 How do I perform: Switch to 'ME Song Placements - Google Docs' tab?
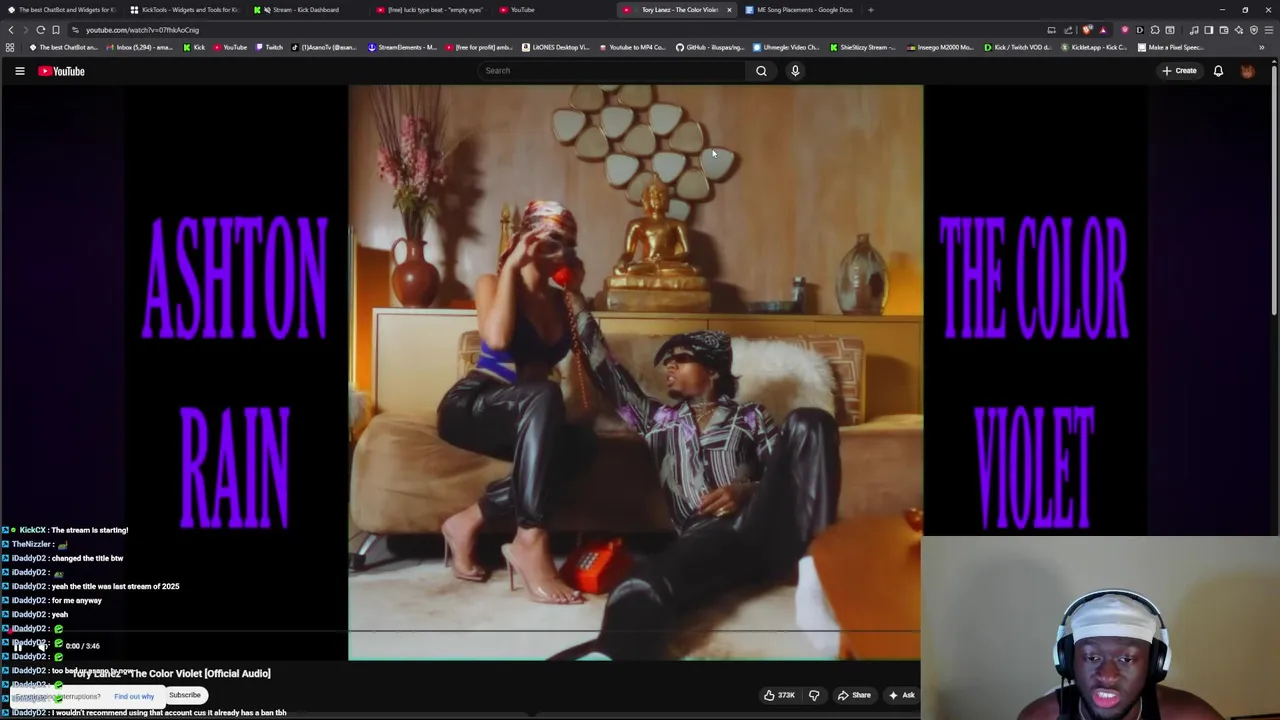[x=799, y=10]
